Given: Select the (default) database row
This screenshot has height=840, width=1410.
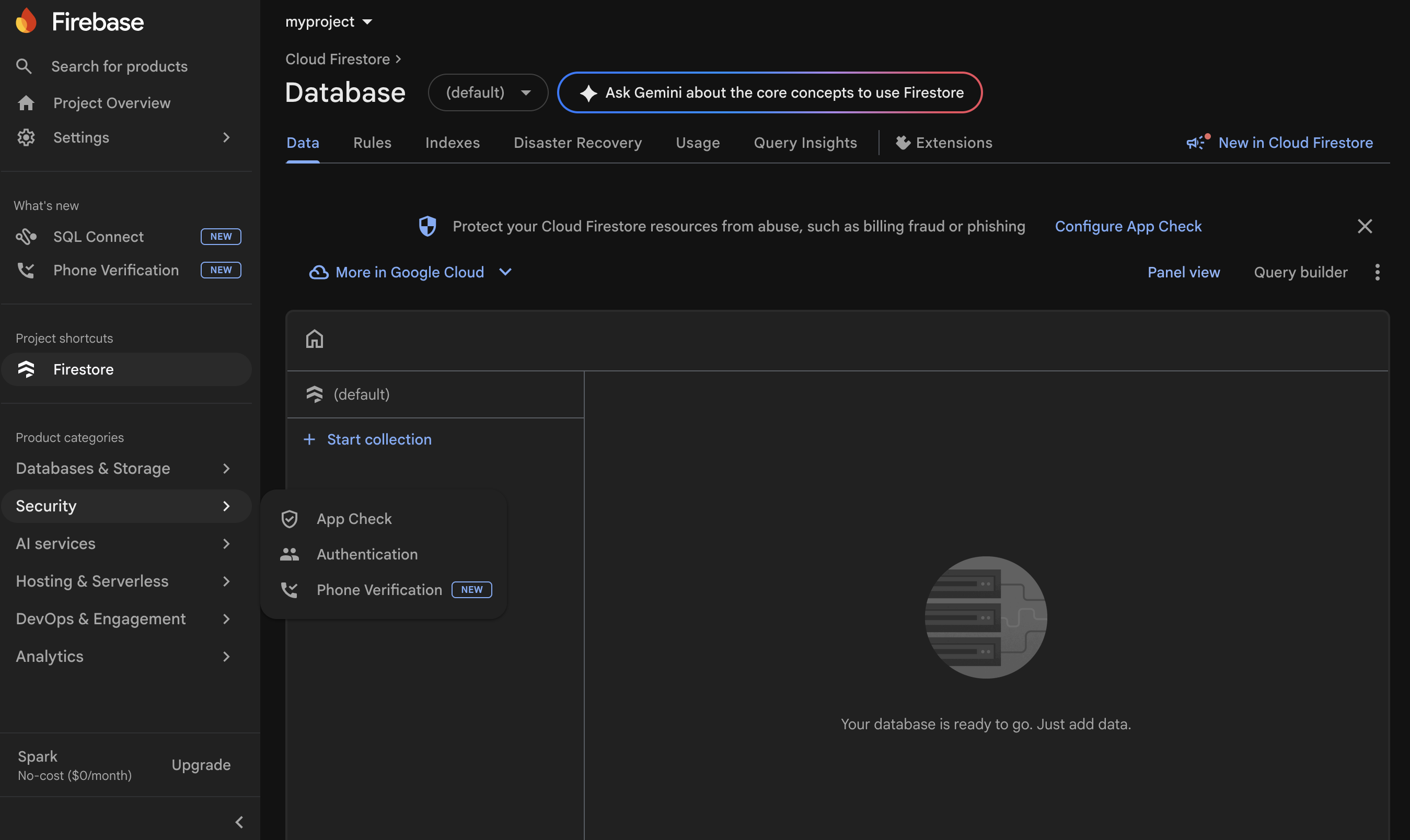Looking at the screenshot, I should 435,394.
